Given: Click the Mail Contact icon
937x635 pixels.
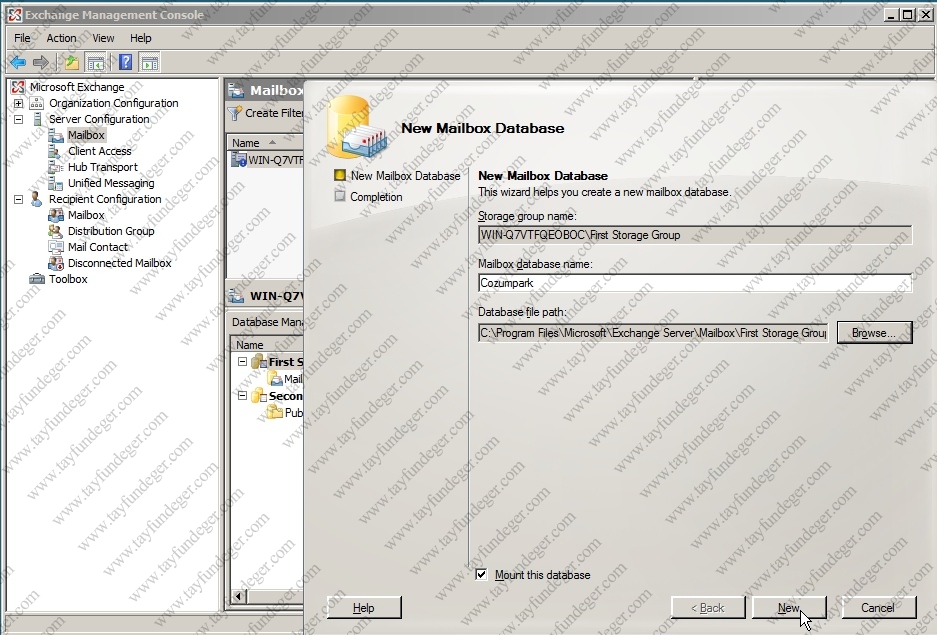Looking at the screenshot, I should (x=56, y=247).
